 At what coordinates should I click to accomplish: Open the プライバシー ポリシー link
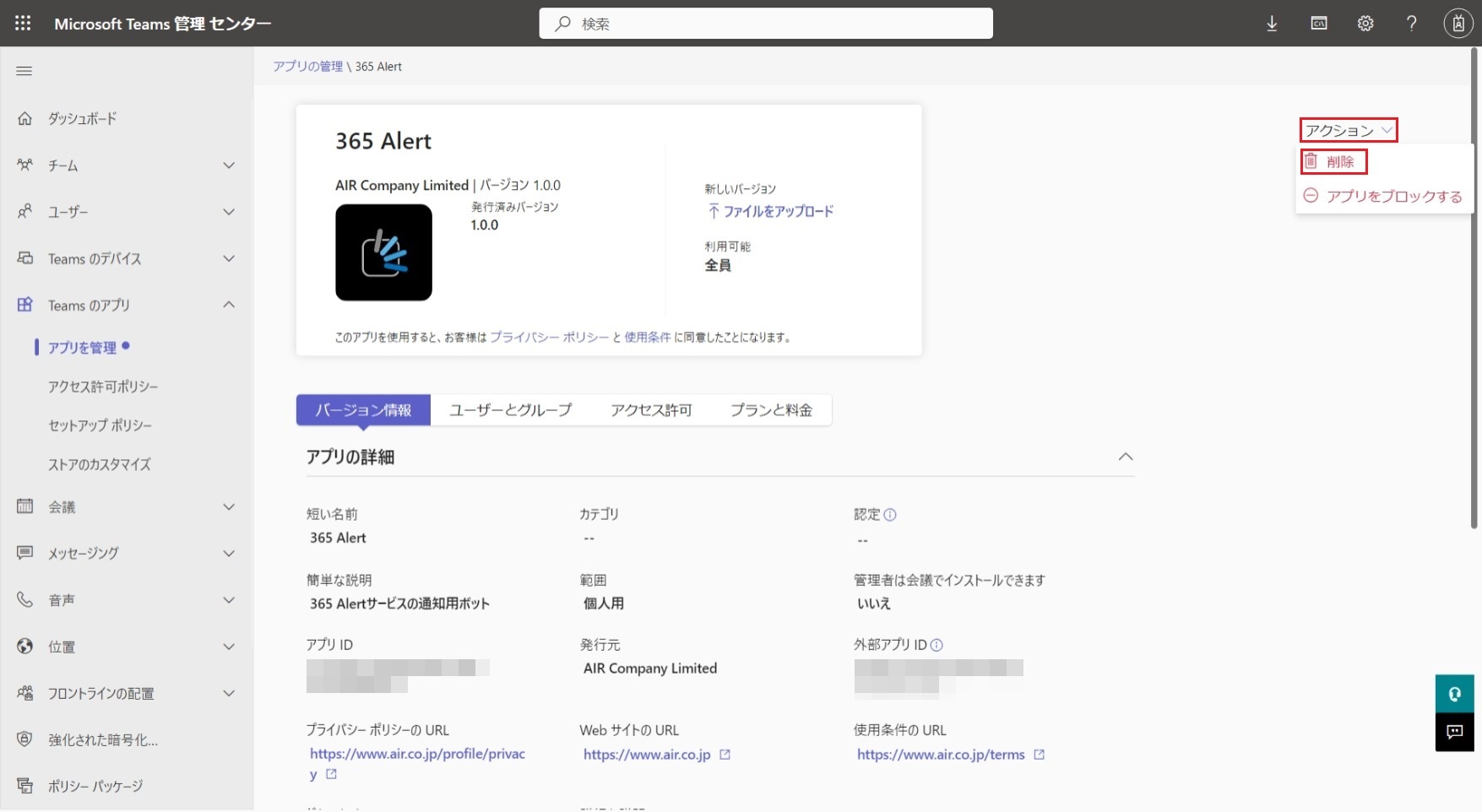click(x=549, y=337)
